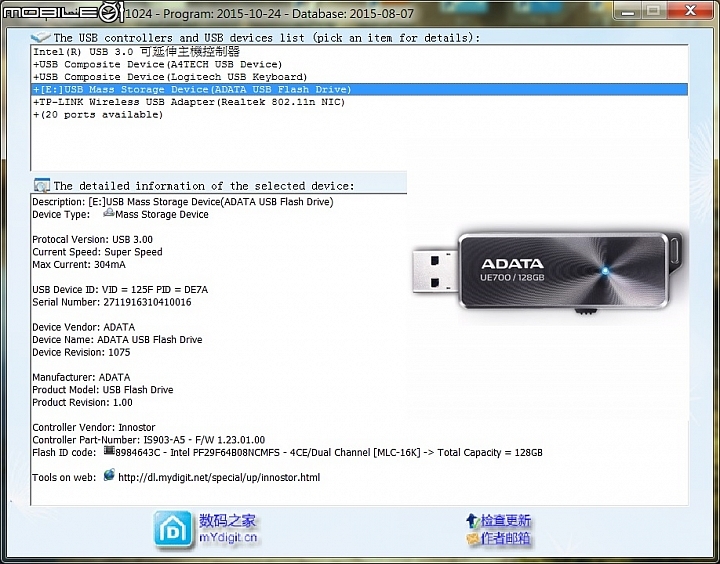Click the Current Speed: Super Speed line
The image size is (720, 564).
[97, 252]
